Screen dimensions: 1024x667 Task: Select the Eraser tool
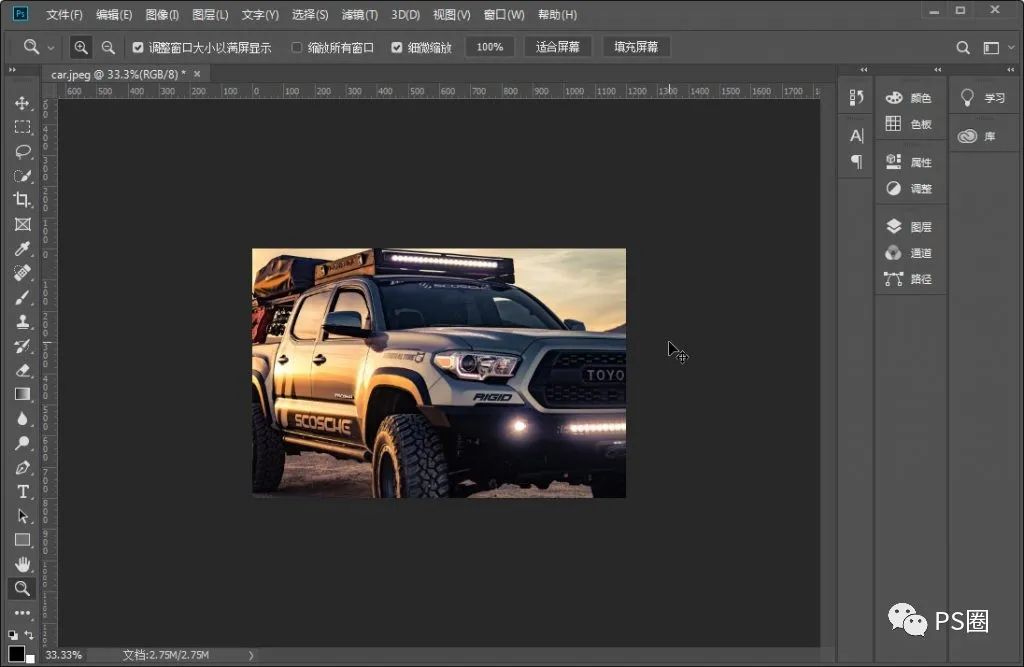(22, 370)
